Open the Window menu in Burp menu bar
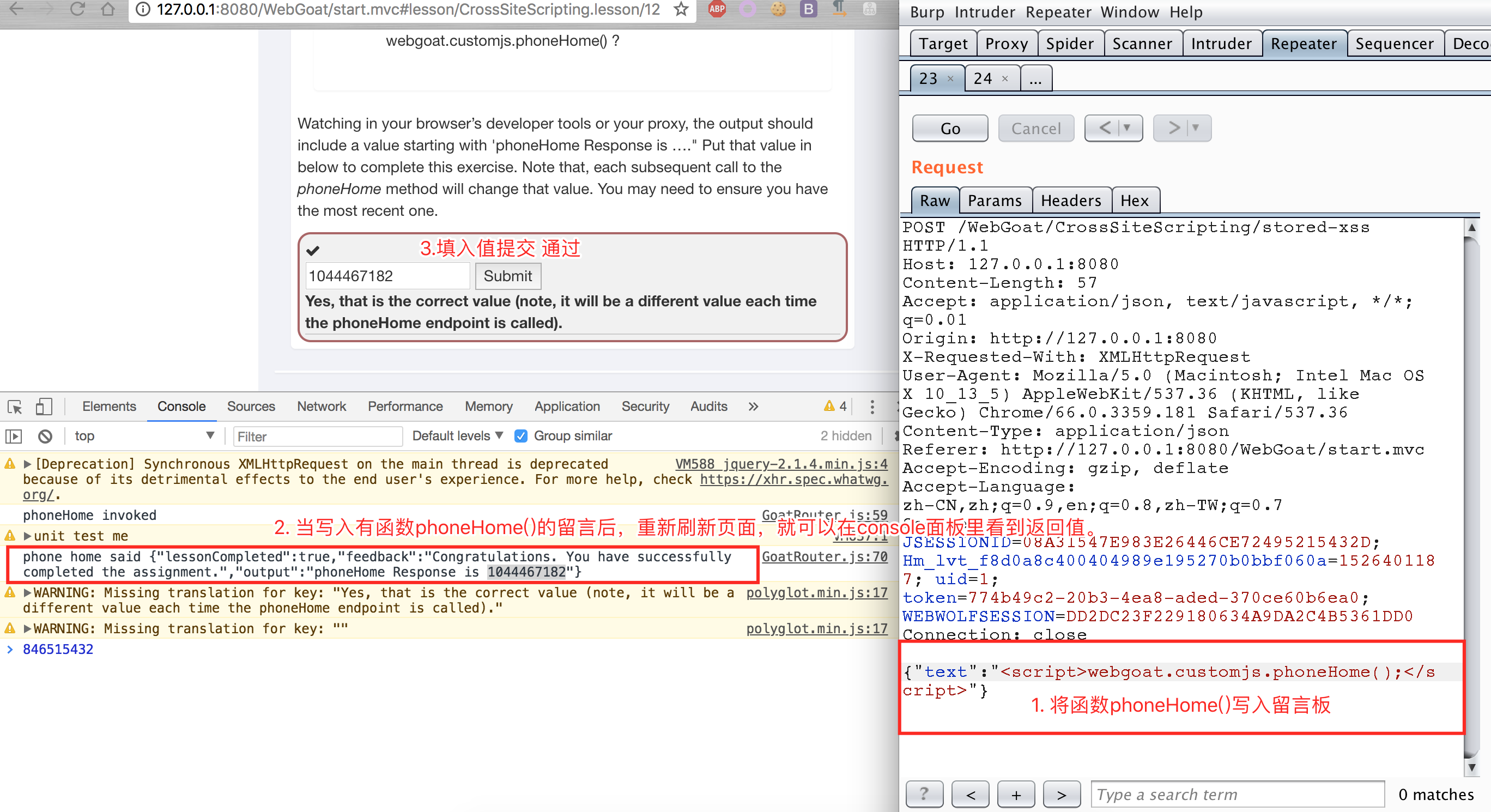The height and width of the screenshot is (812, 1491). [x=1129, y=12]
